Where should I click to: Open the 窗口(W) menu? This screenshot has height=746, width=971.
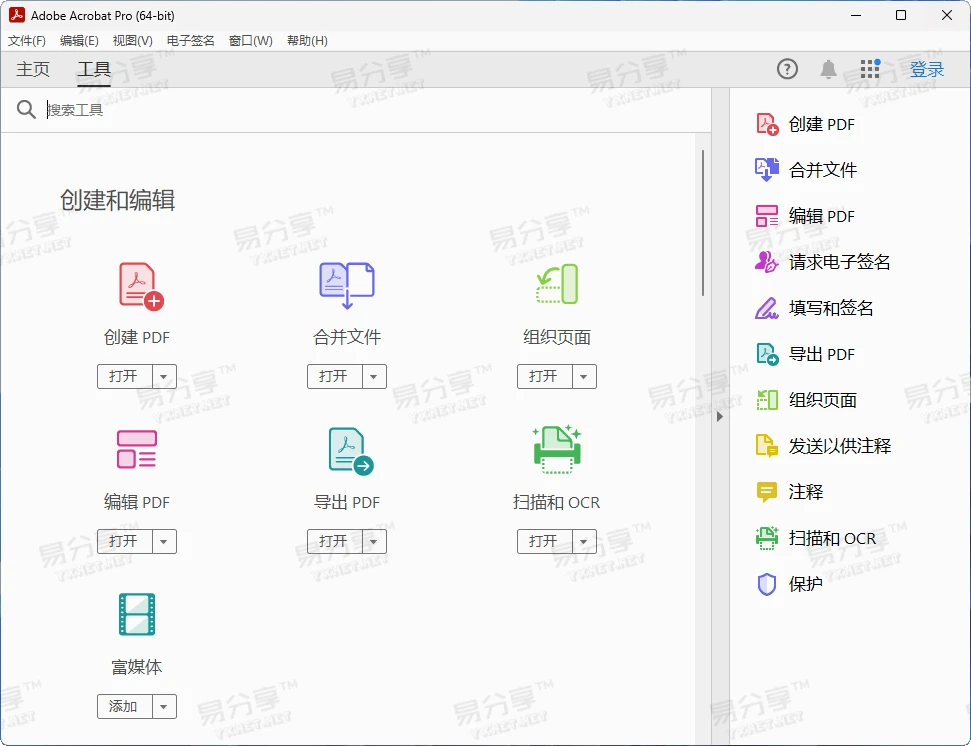251,41
